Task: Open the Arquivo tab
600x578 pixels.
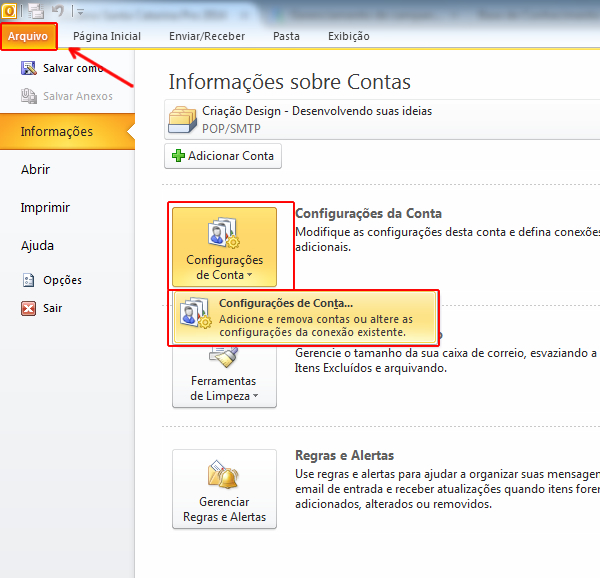Action: click(29, 36)
